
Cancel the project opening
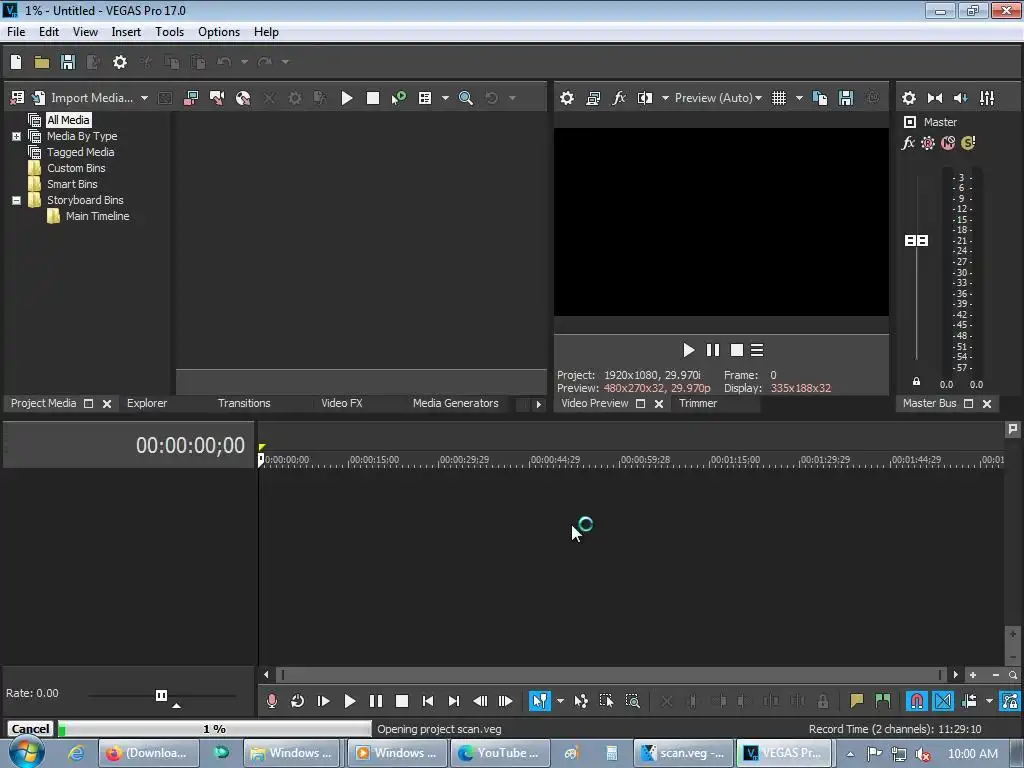(30, 729)
